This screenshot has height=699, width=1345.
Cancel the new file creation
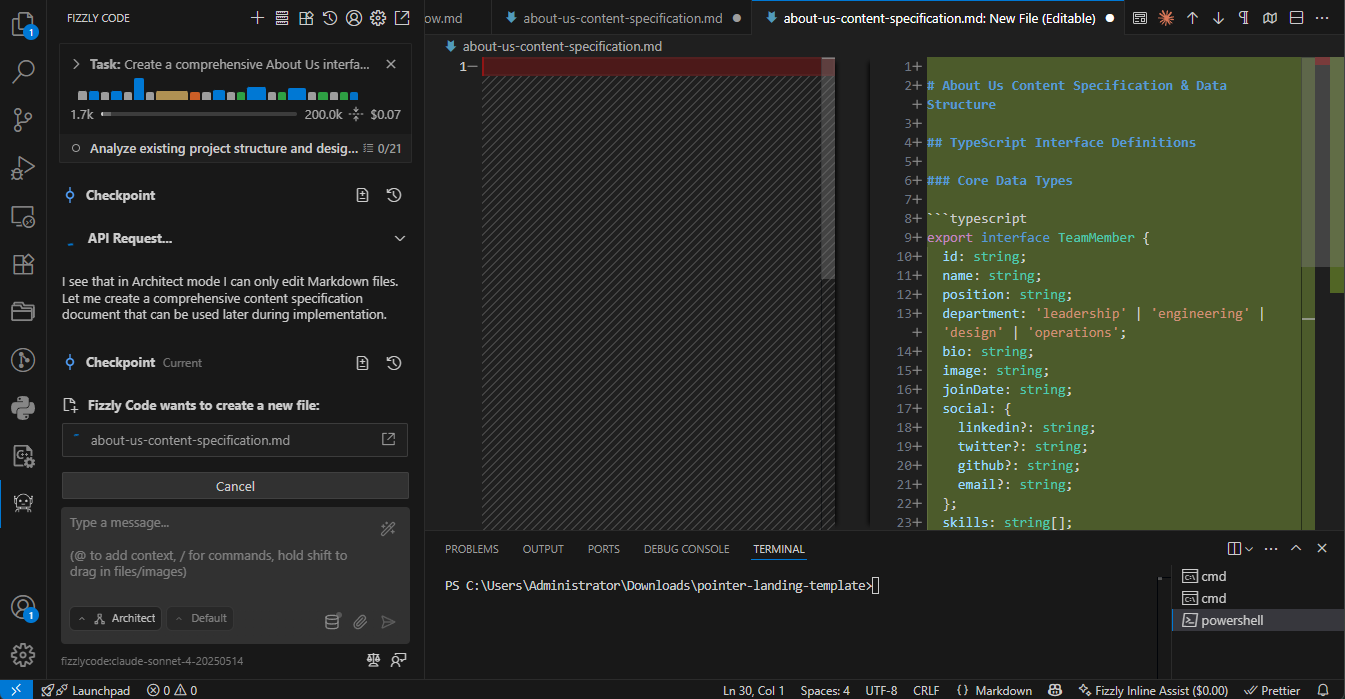tap(234, 486)
